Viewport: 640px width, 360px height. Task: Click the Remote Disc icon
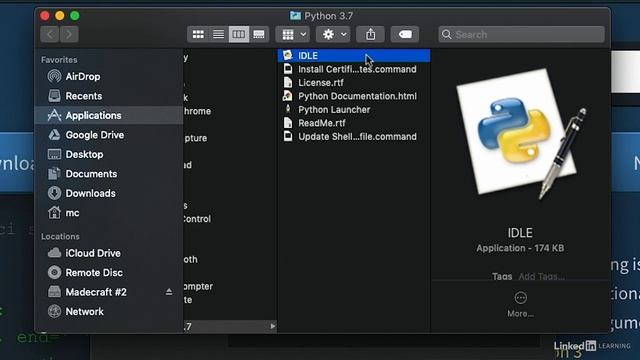coord(54,272)
